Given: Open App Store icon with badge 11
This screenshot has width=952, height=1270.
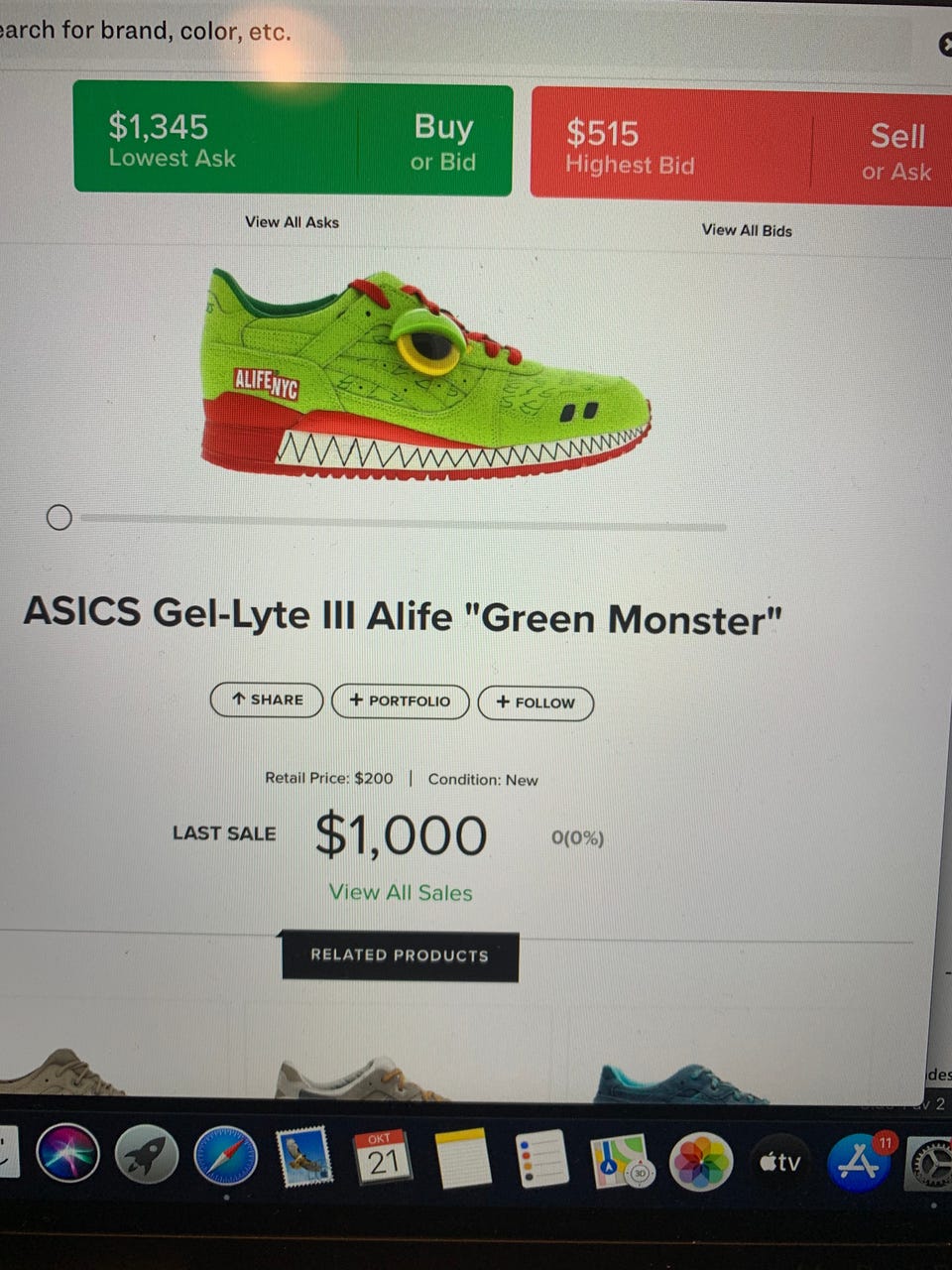Looking at the screenshot, I should point(859,1162).
